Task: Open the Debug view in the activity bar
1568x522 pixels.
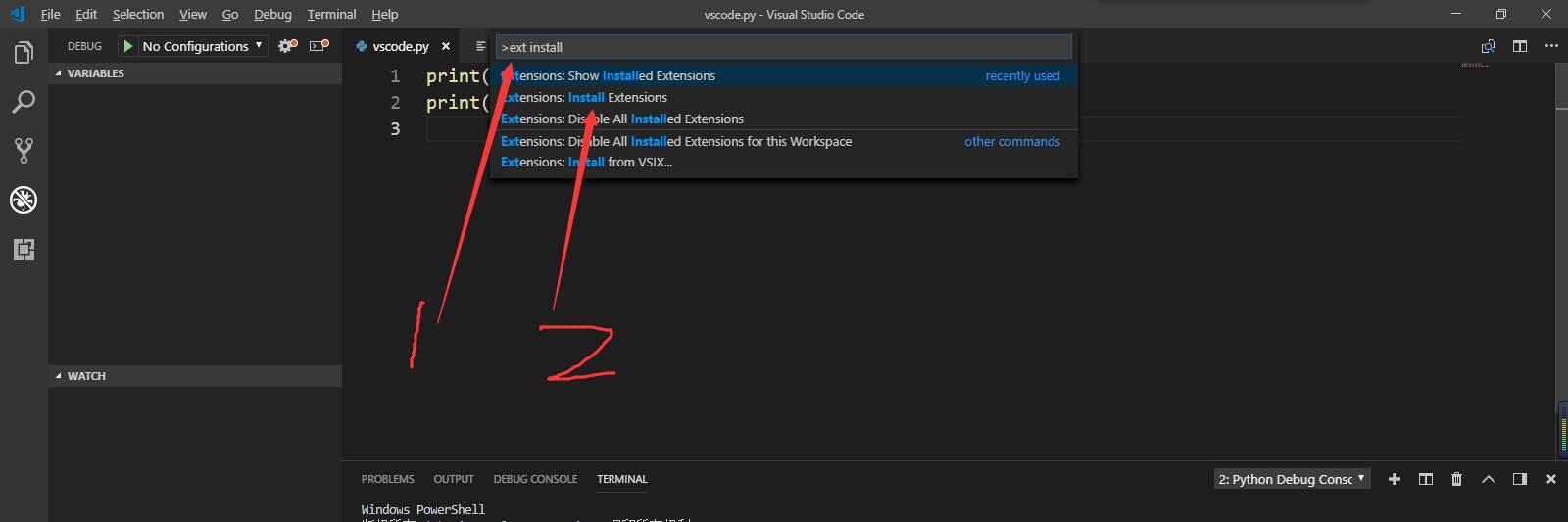Action: click(x=24, y=200)
